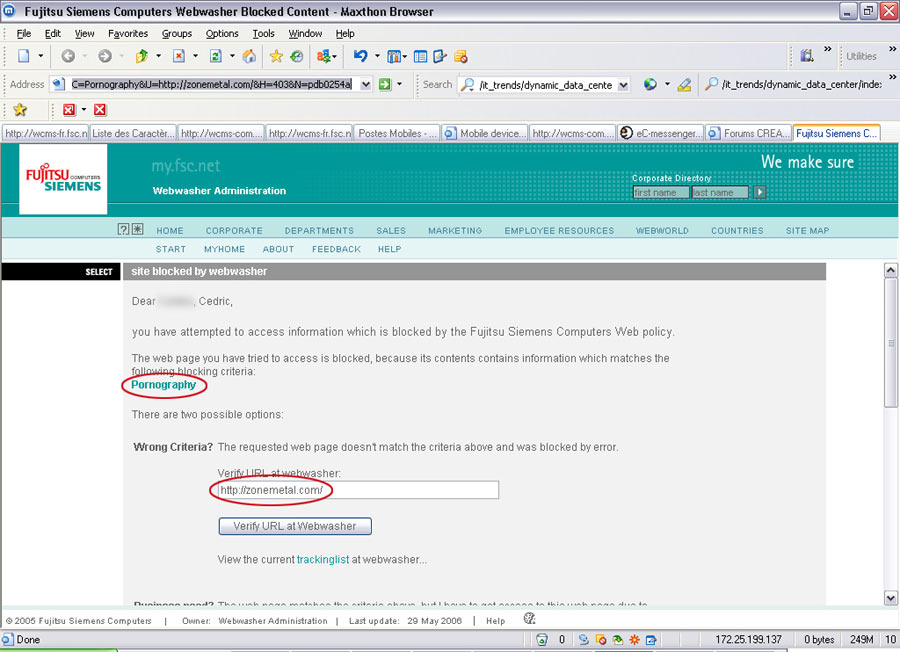This screenshot has width=900, height=652.
Task: Click the Pornography blocking criteria text
Action: coord(164,385)
